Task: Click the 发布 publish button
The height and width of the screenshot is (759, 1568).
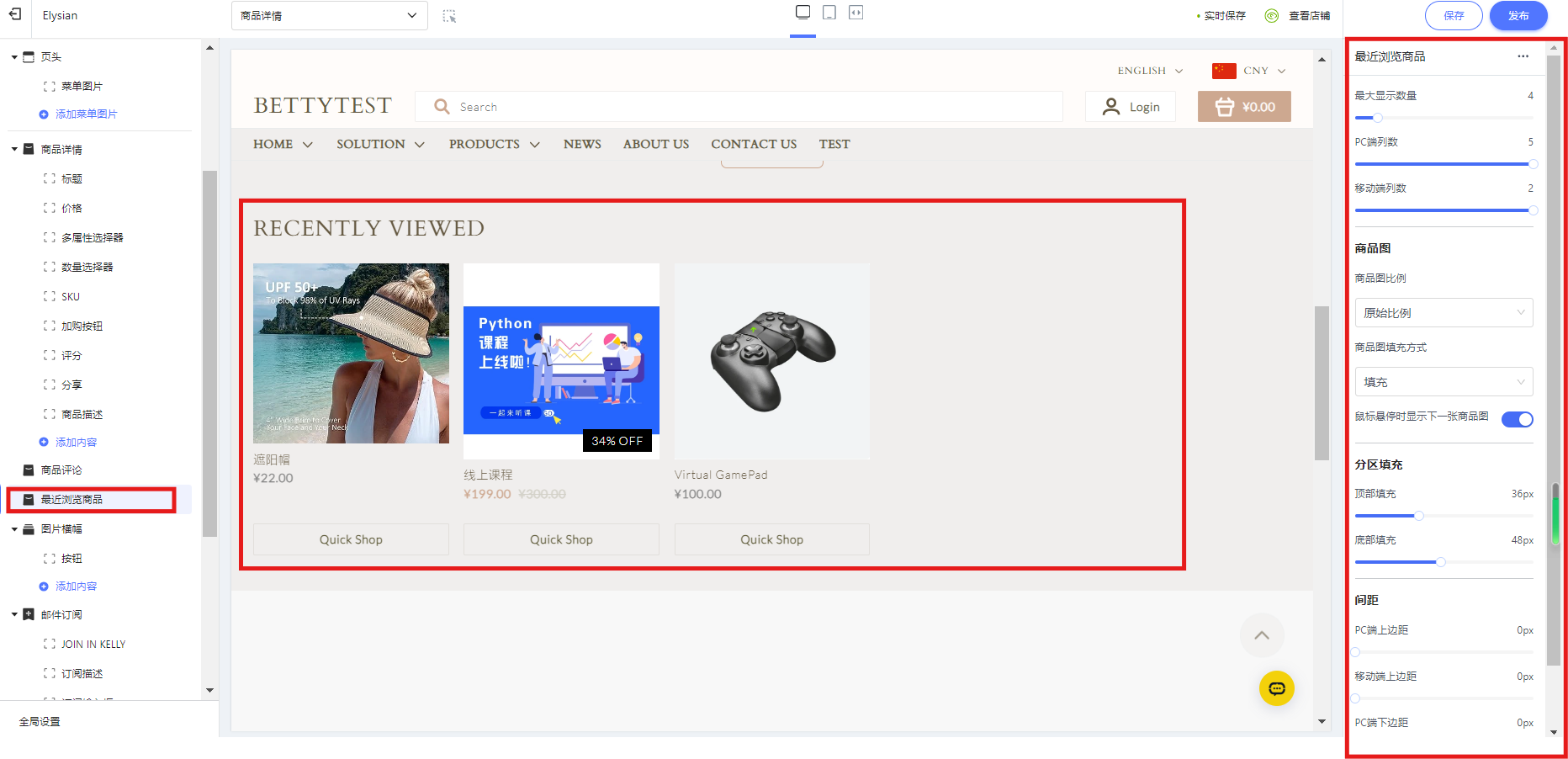Action: click(x=1518, y=16)
